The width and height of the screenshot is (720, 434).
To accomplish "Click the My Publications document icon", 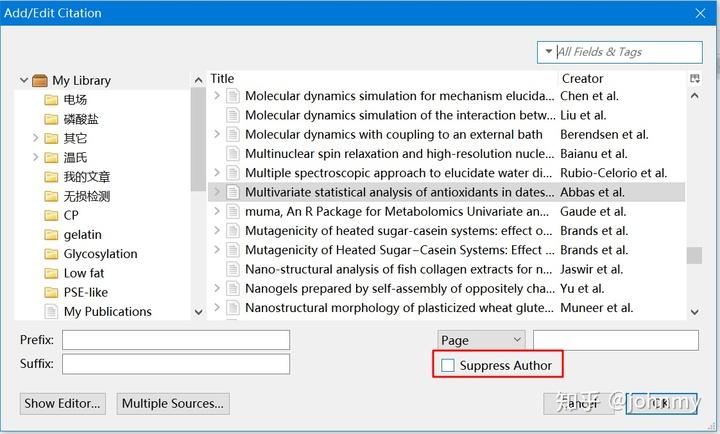I will pyautogui.click(x=51, y=311).
